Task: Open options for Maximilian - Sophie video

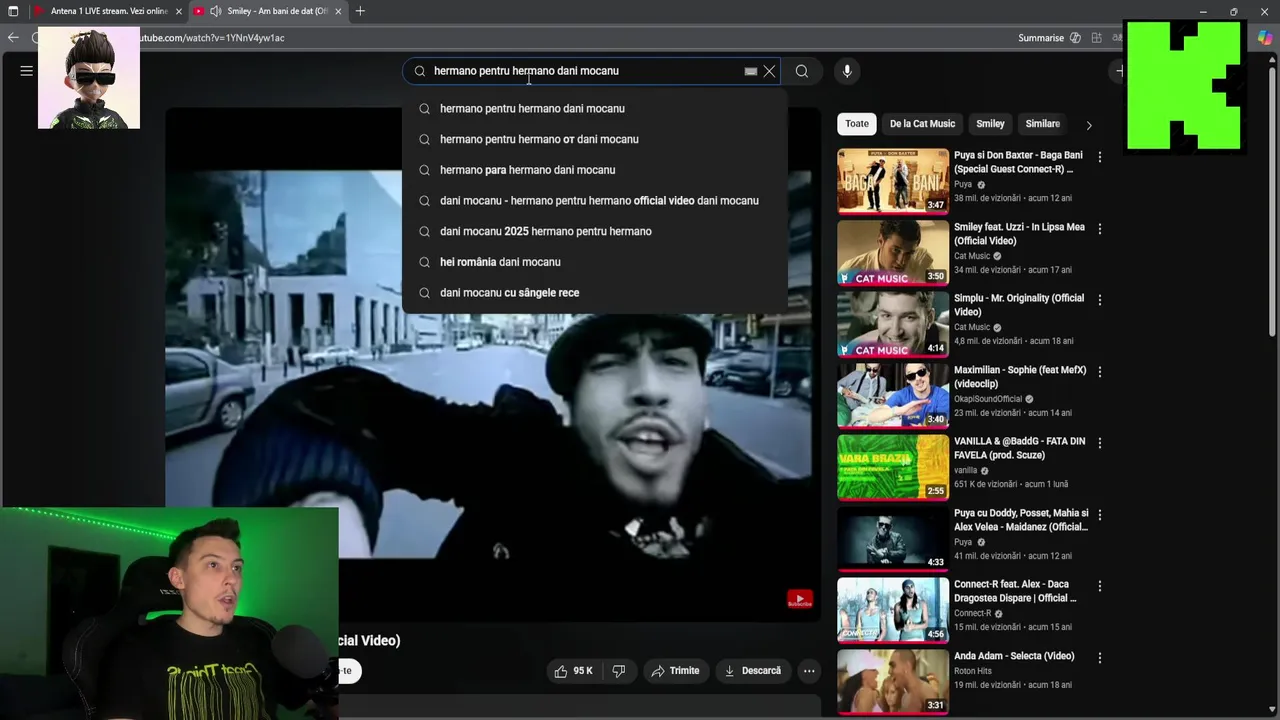Action: pyautogui.click(x=1100, y=372)
